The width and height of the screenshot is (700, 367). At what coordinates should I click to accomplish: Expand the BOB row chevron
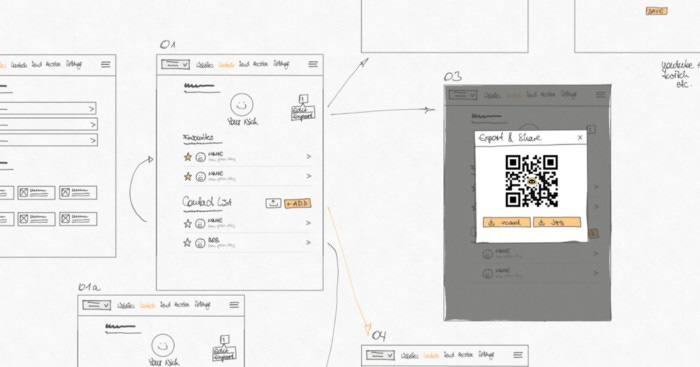(308, 242)
